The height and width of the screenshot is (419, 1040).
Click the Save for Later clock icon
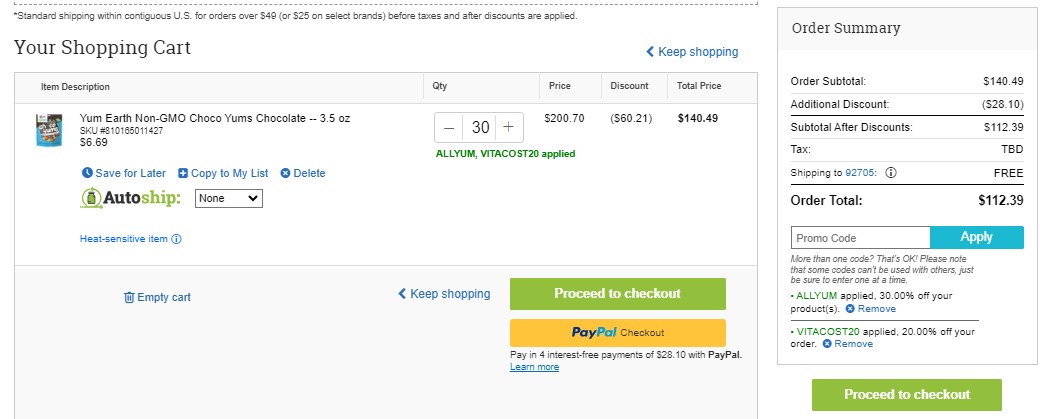87,173
